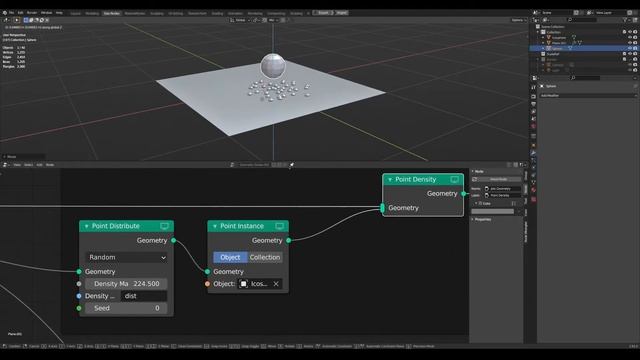Toggle eye visibility of Plane object
The image size is (640, 360).
[630, 42]
